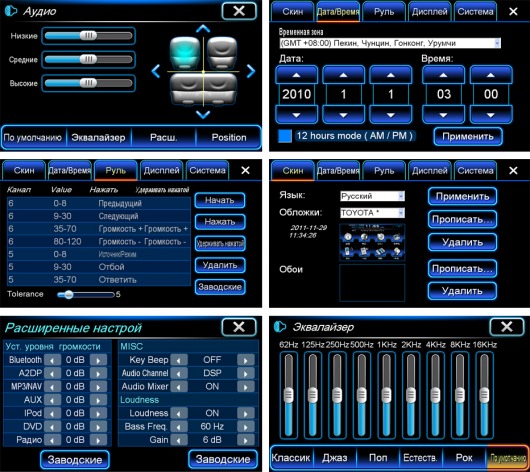The image size is (530, 472).
Task: Switch to the Дисплей tab in Руль panel
Action: coord(162,170)
